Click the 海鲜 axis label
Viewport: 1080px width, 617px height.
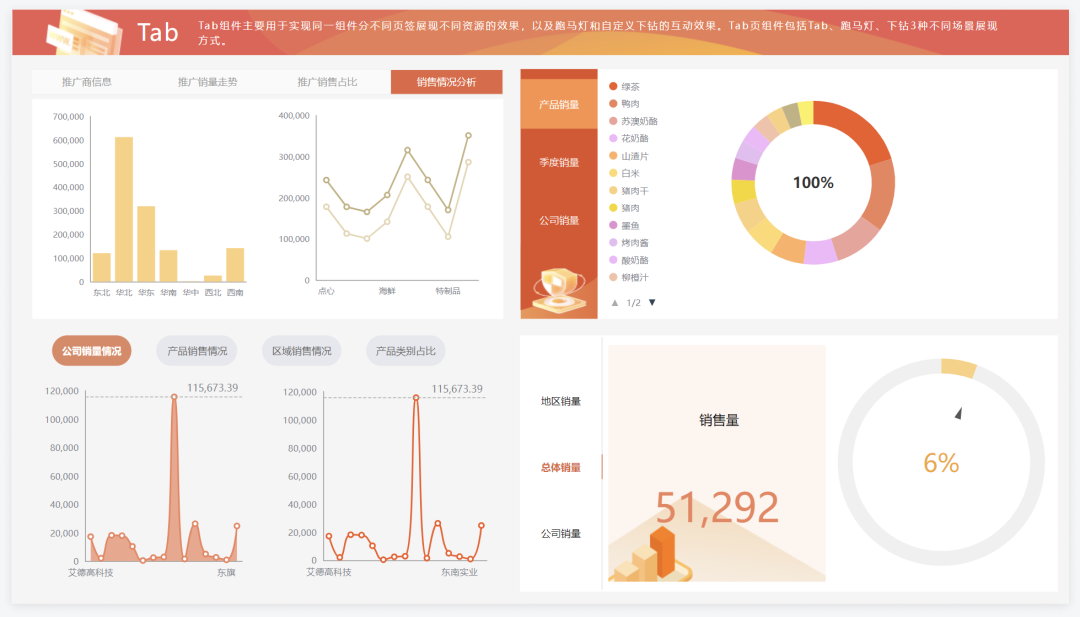[x=387, y=291]
